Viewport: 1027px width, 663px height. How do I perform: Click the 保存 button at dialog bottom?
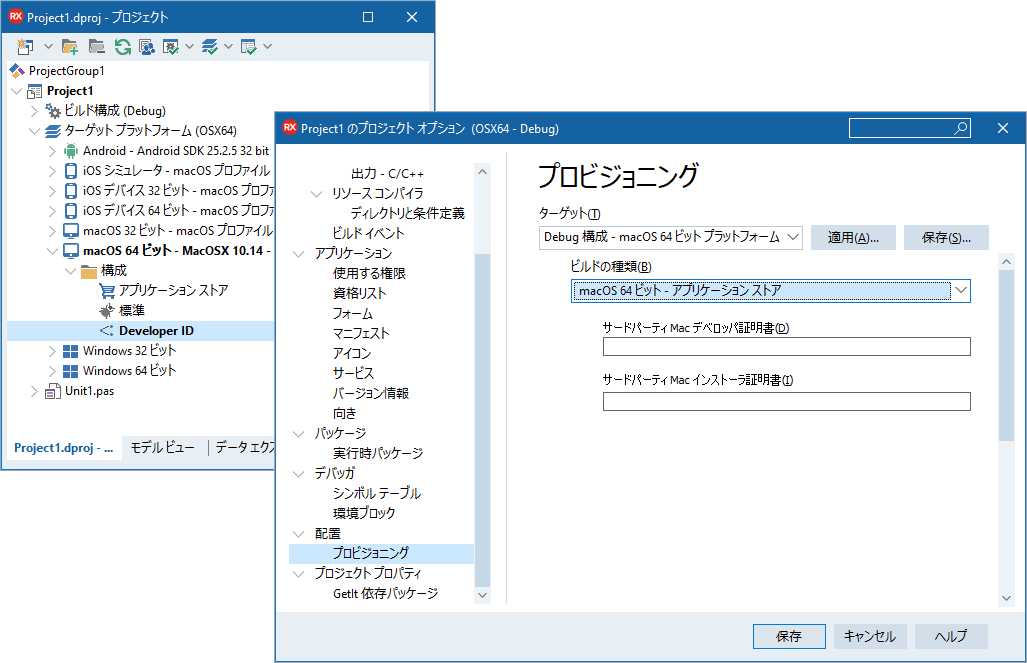click(x=789, y=636)
